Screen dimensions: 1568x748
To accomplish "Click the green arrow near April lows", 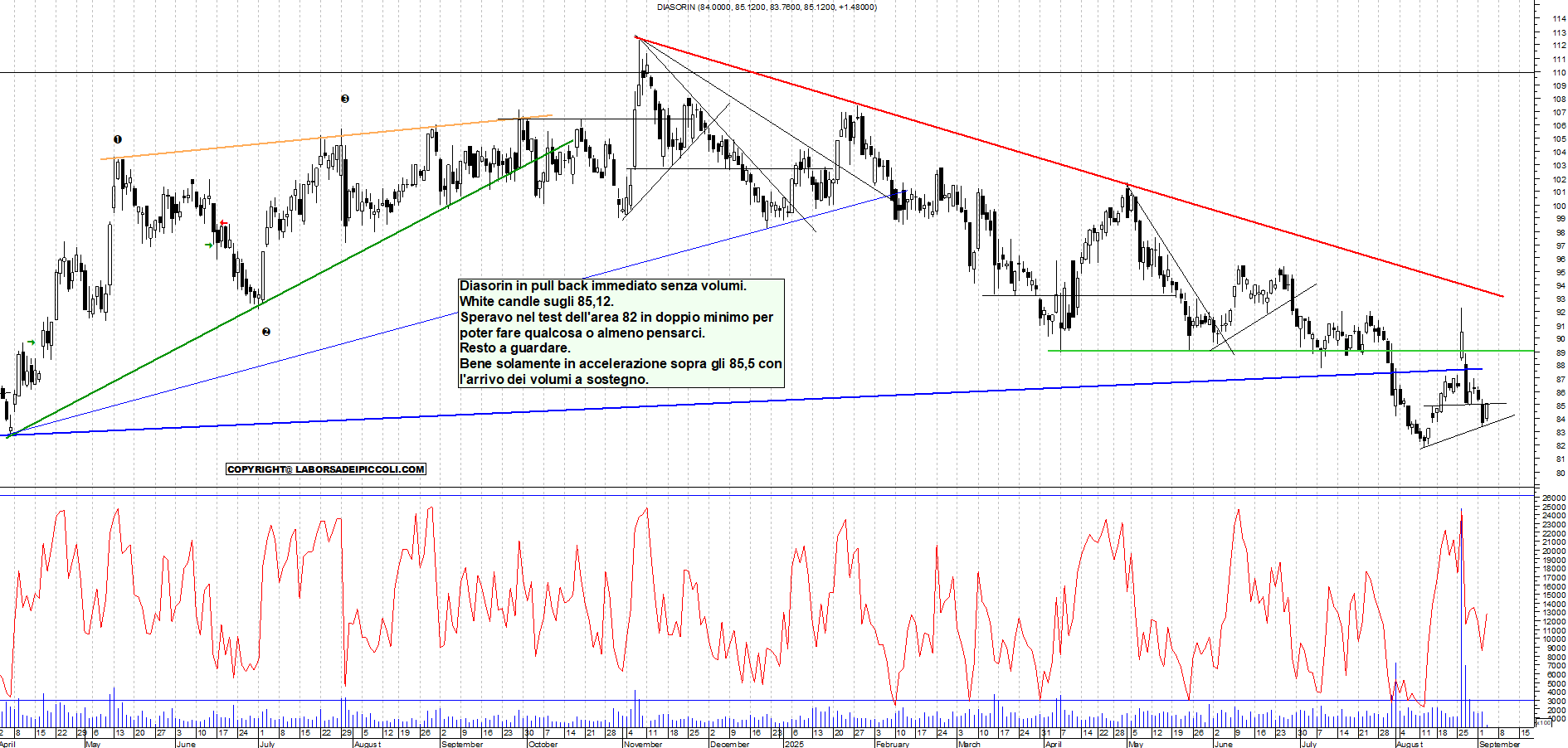I will point(32,342).
